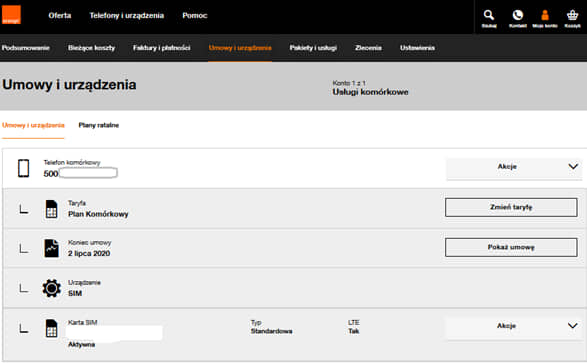The image size is (587, 363).
Task: Click the LTE Tak value
Action: click(354, 331)
